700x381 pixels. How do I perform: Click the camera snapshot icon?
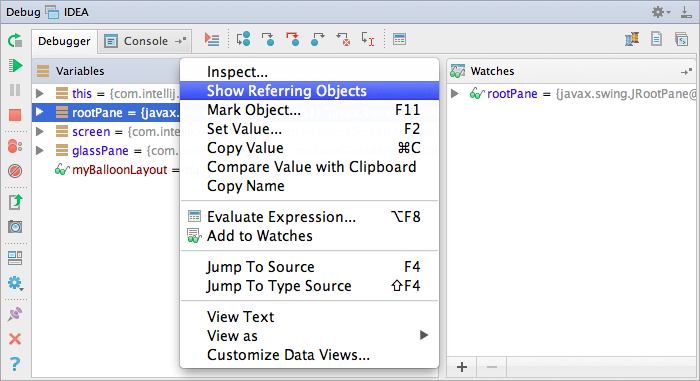[15, 227]
